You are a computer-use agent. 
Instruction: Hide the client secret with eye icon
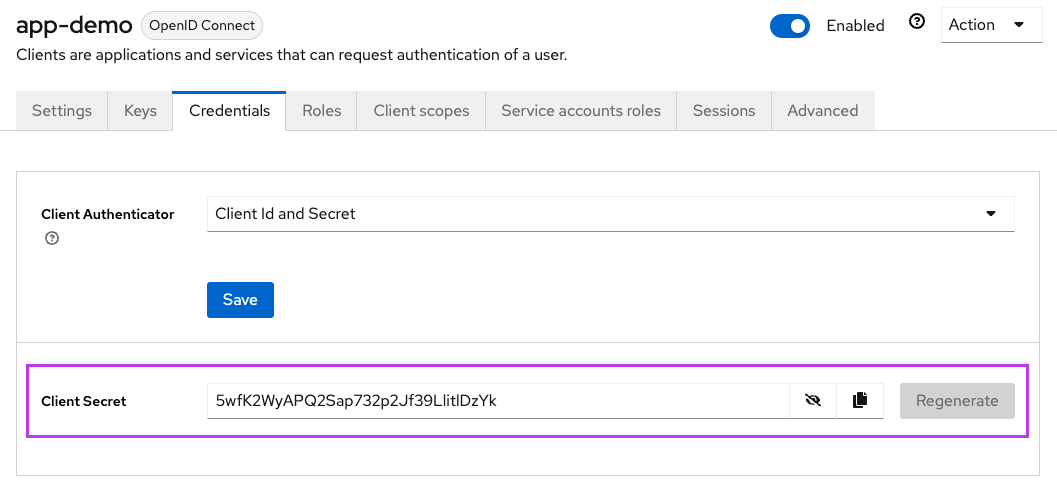click(x=812, y=401)
